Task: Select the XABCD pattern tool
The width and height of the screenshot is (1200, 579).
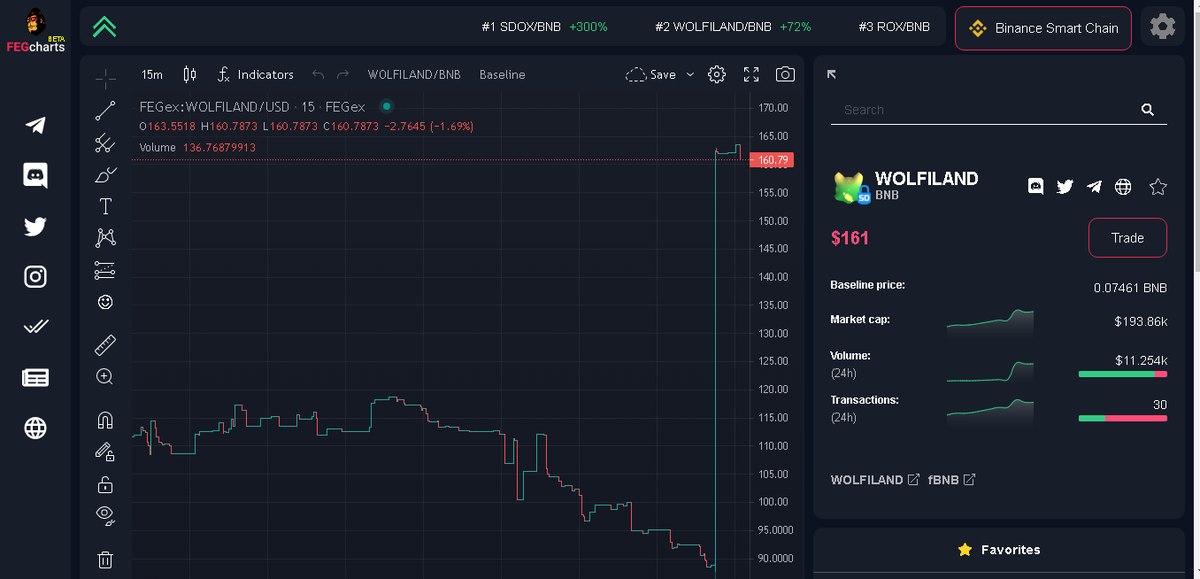Action: (x=105, y=237)
